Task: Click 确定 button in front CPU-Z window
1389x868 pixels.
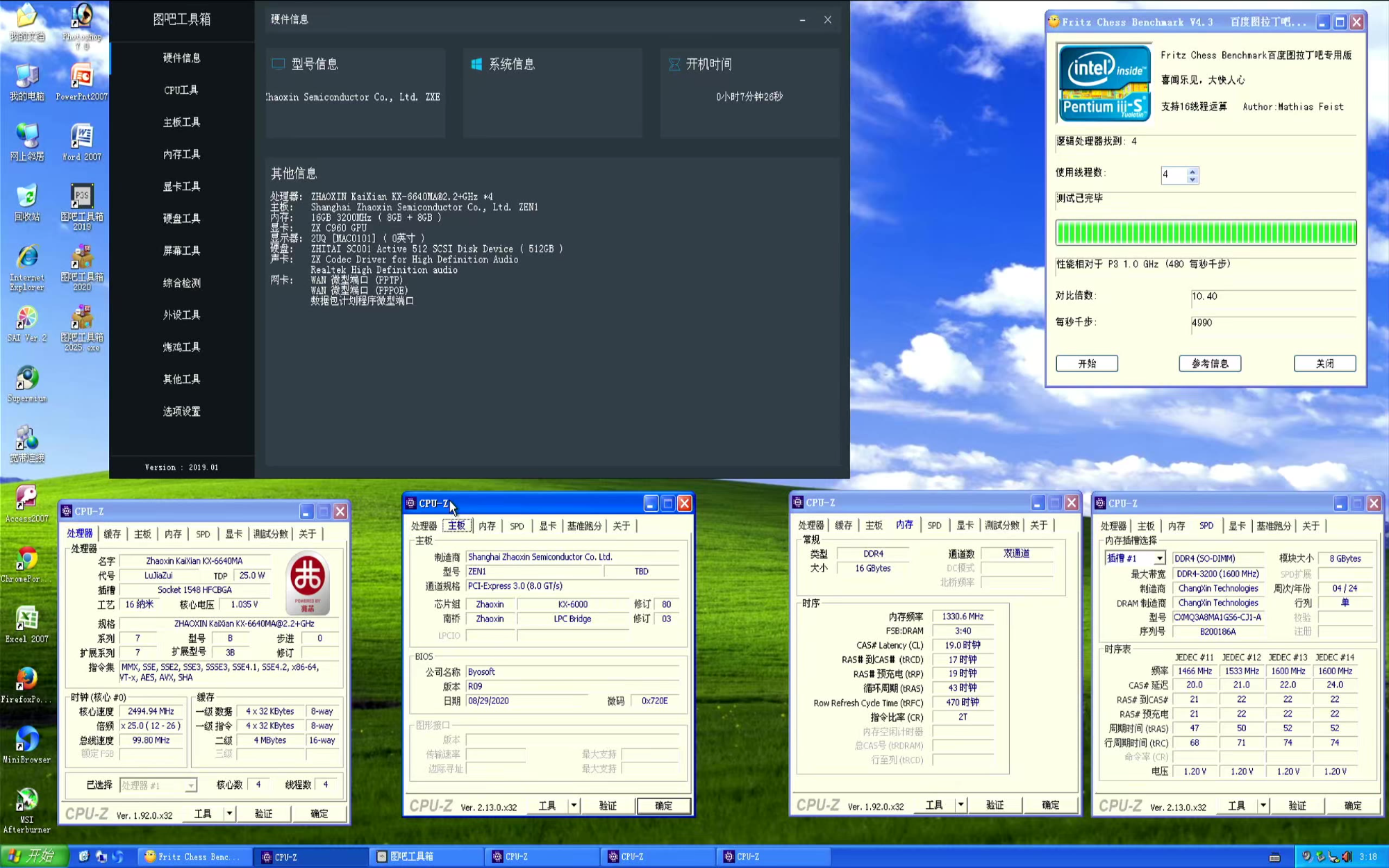Action: point(664,806)
